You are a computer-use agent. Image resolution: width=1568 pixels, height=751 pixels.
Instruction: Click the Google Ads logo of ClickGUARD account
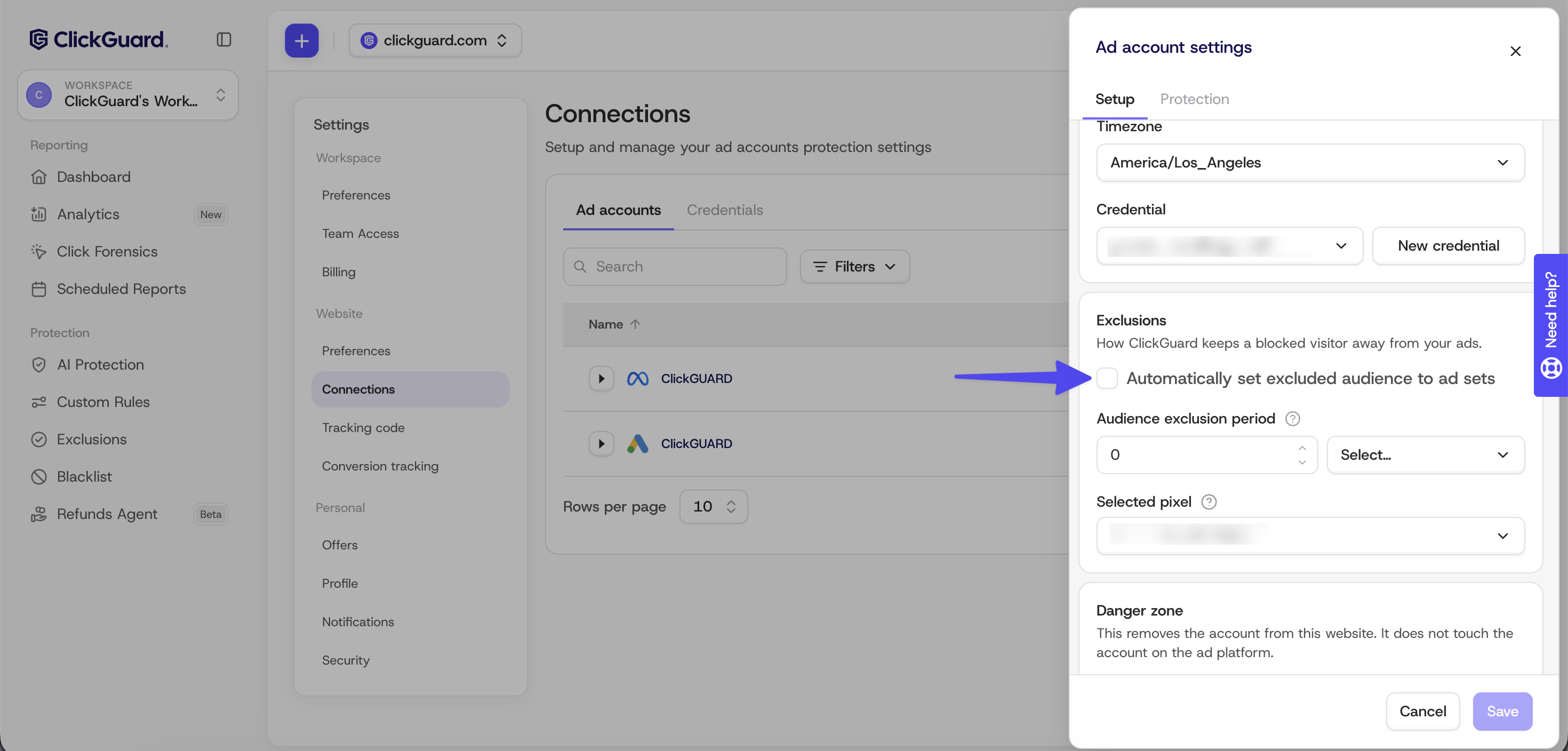[637, 444]
